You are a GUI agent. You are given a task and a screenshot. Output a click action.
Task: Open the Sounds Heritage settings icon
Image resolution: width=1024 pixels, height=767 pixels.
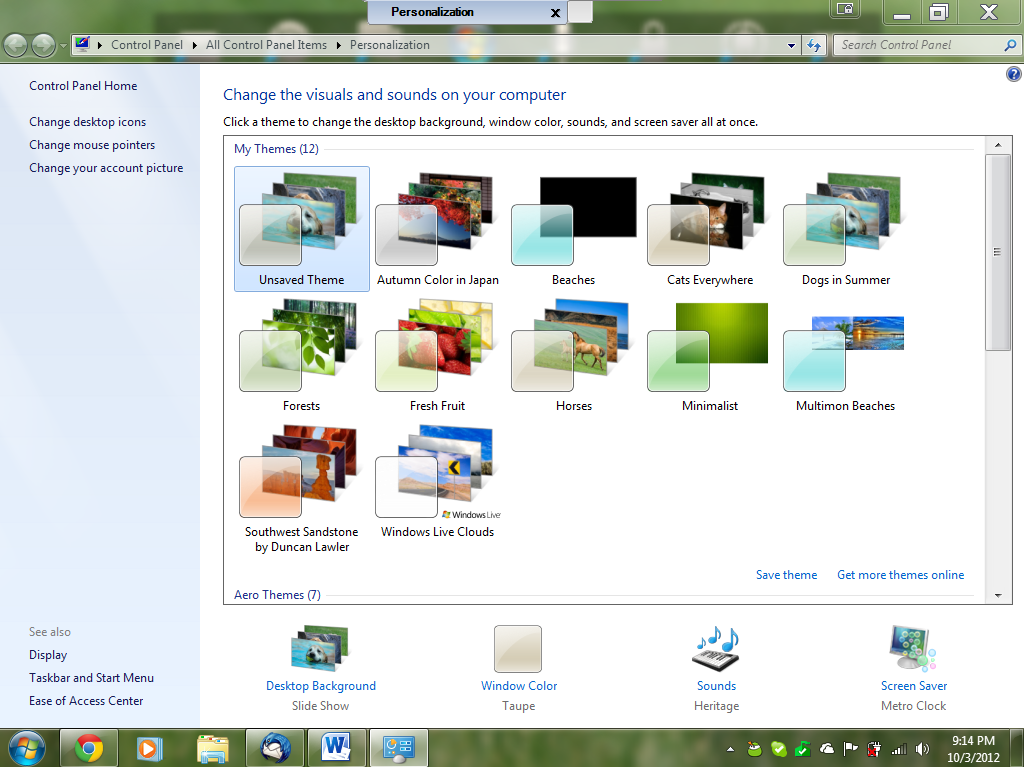point(716,648)
